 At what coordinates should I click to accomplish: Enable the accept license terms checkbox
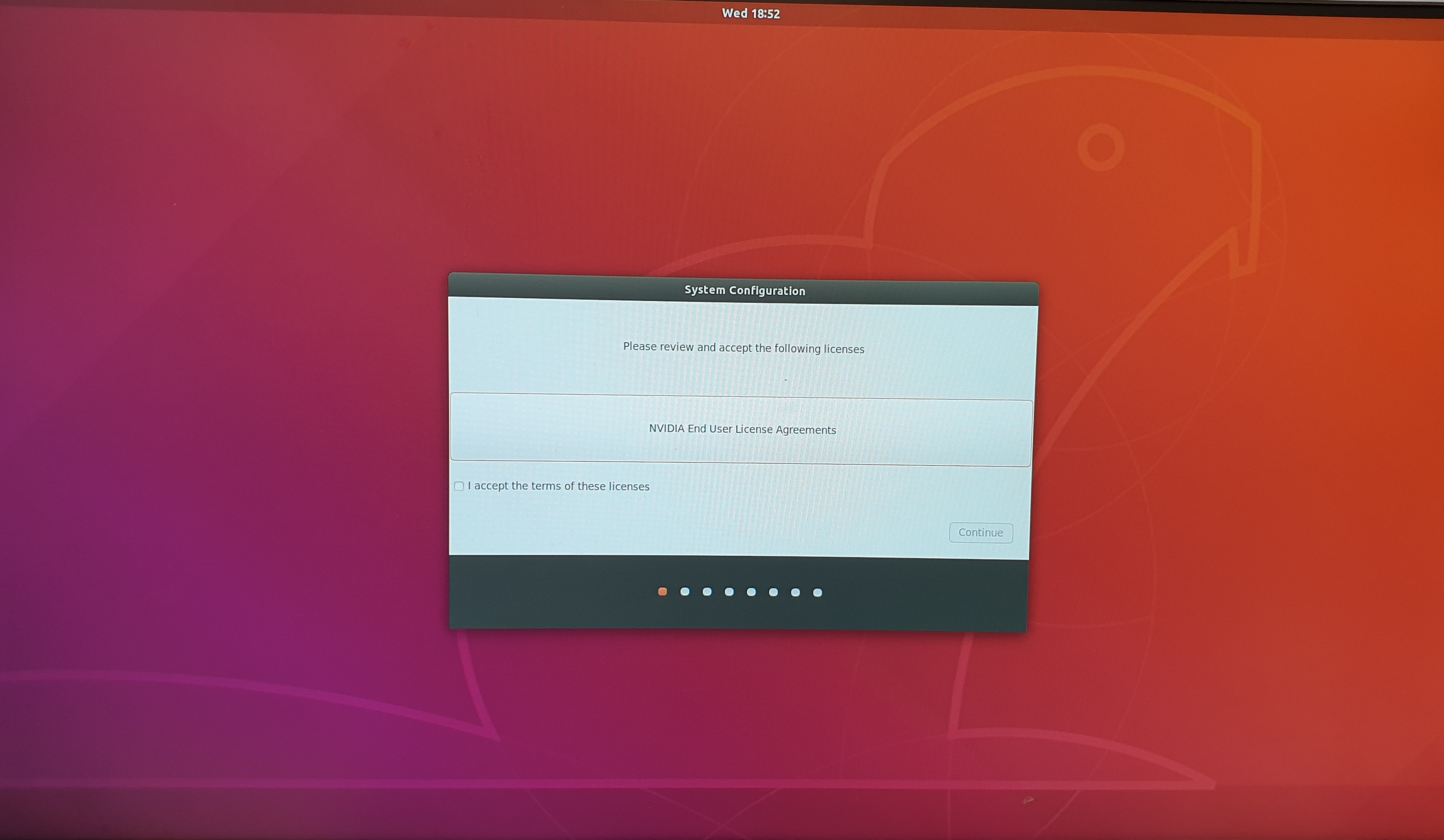pos(459,486)
